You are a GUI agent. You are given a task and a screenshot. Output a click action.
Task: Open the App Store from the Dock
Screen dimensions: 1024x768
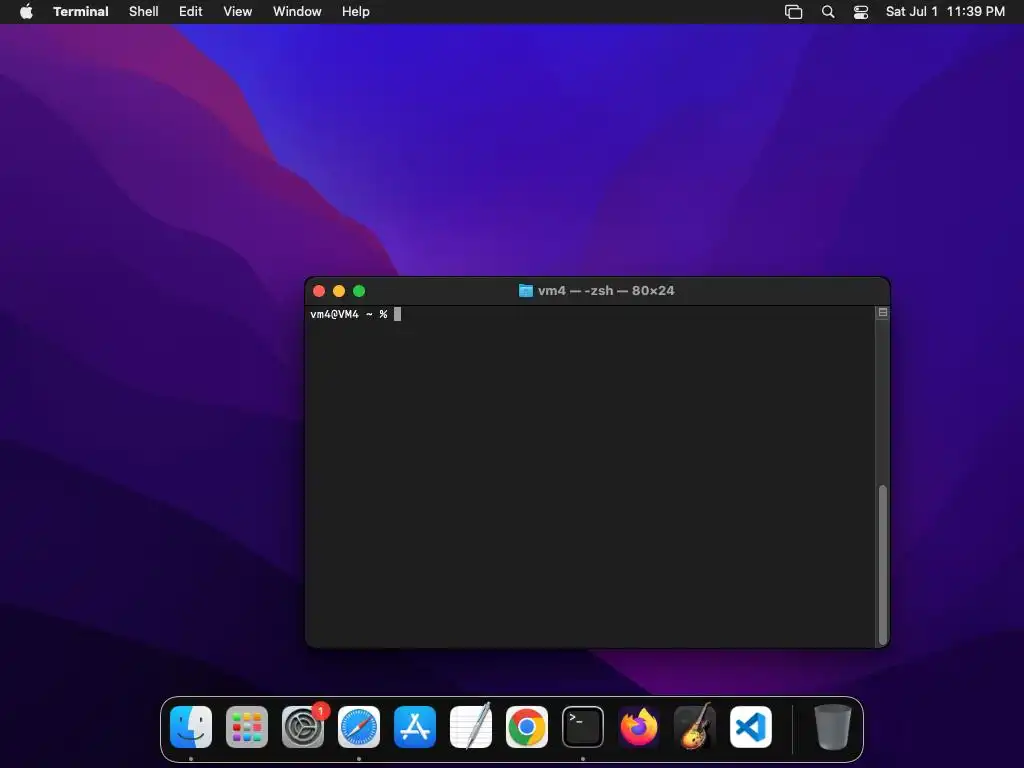click(415, 727)
